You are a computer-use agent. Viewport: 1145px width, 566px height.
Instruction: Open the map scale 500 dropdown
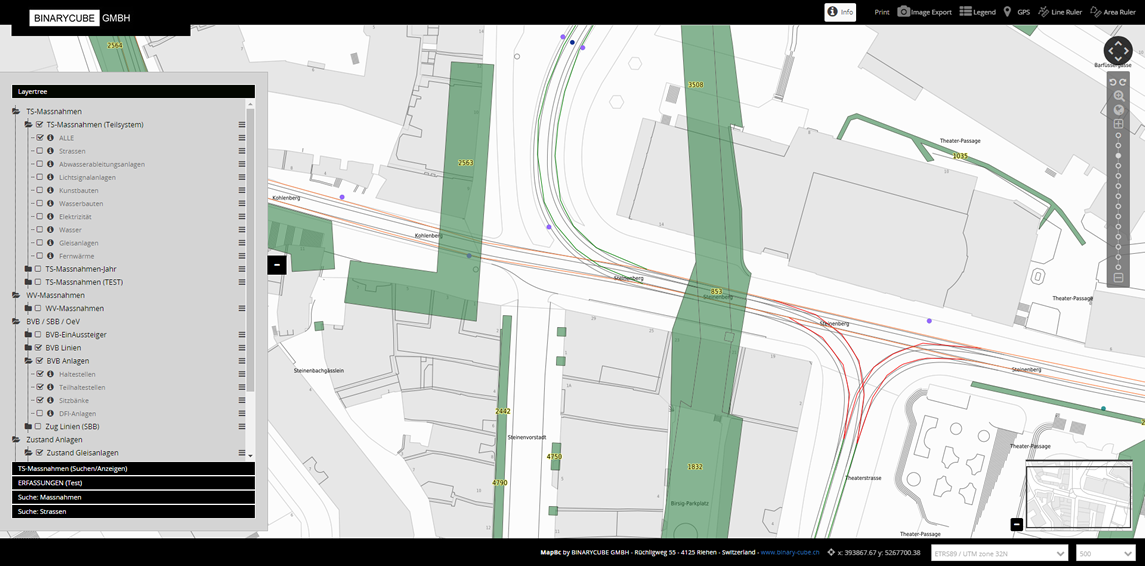(1105, 553)
